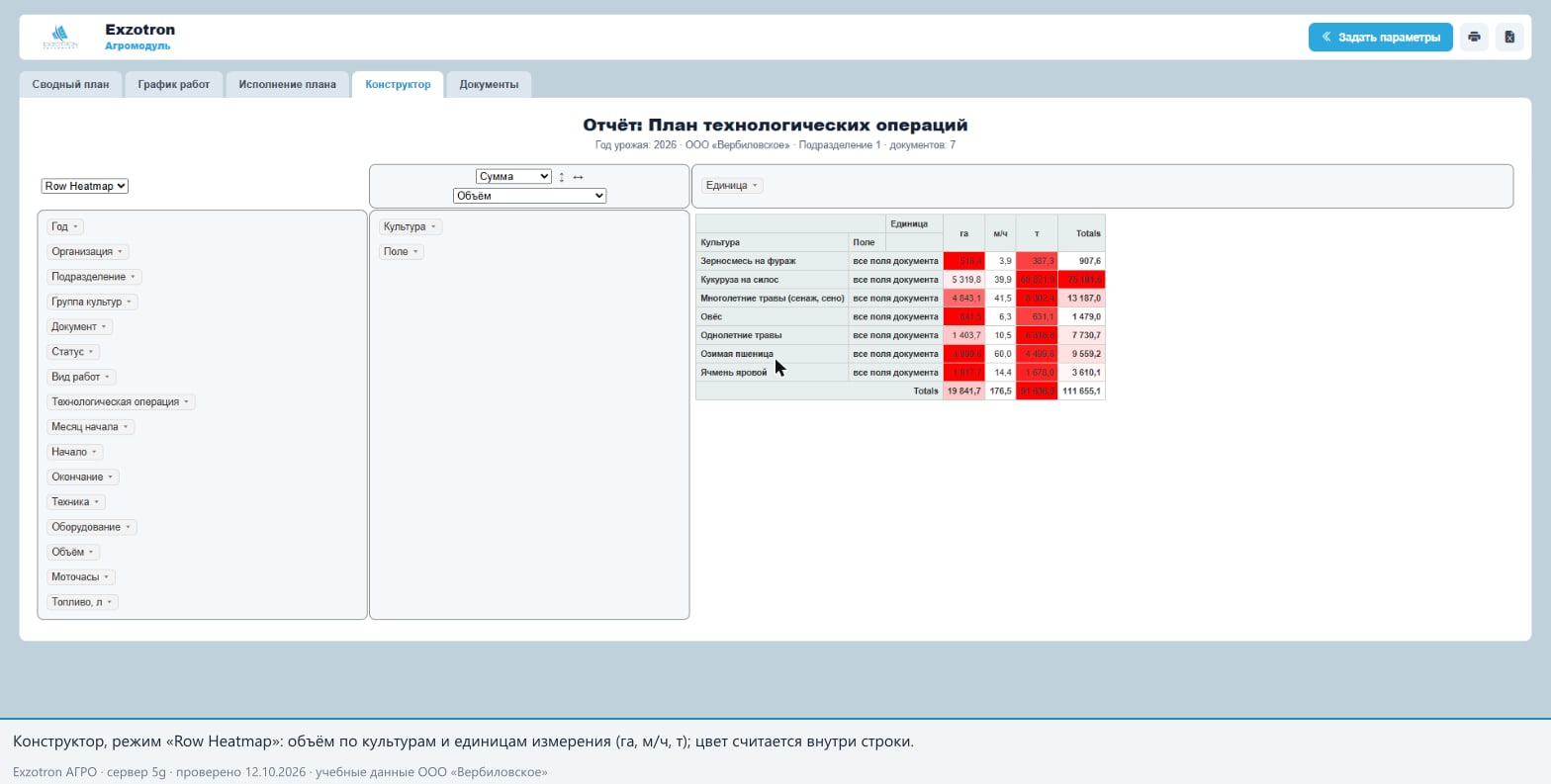Click the horizontal column-order sort arrow
The height and width of the screenshot is (784, 1551).
[579, 177]
